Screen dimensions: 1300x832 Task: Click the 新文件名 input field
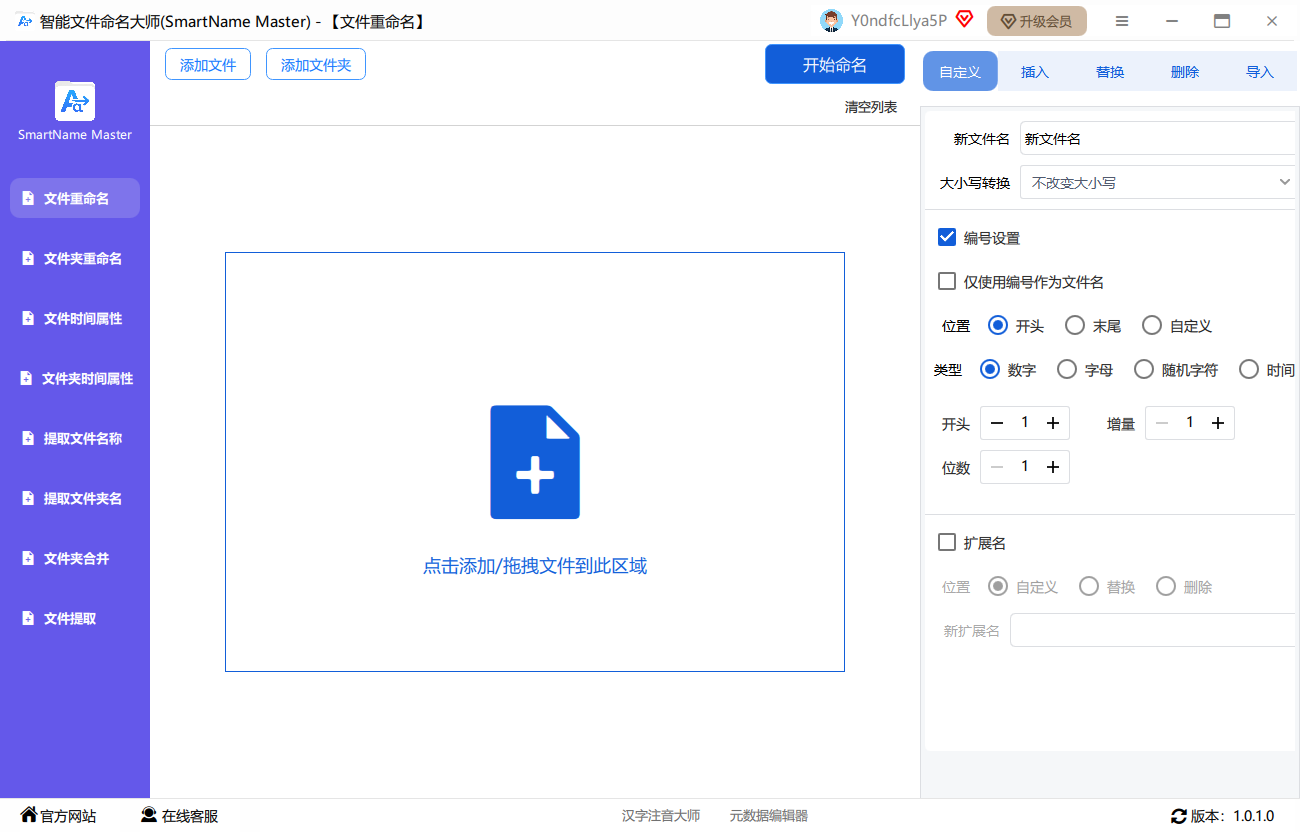point(1157,139)
